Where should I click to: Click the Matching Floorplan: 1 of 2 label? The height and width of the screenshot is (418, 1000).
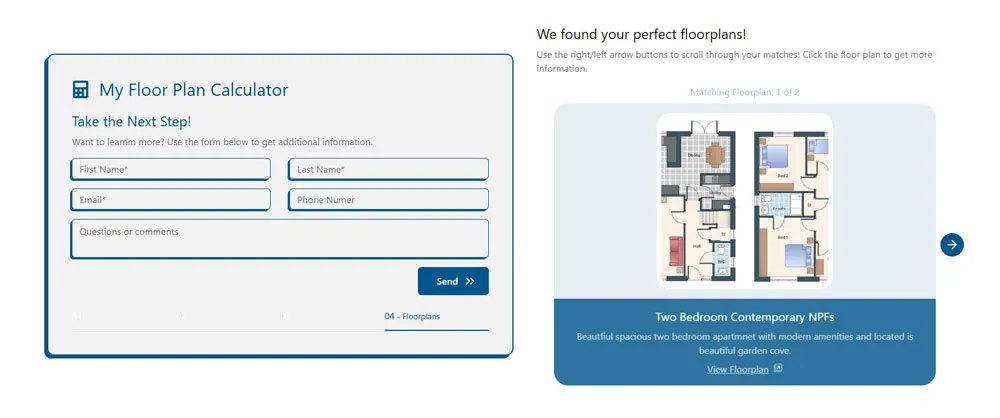(745, 92)
